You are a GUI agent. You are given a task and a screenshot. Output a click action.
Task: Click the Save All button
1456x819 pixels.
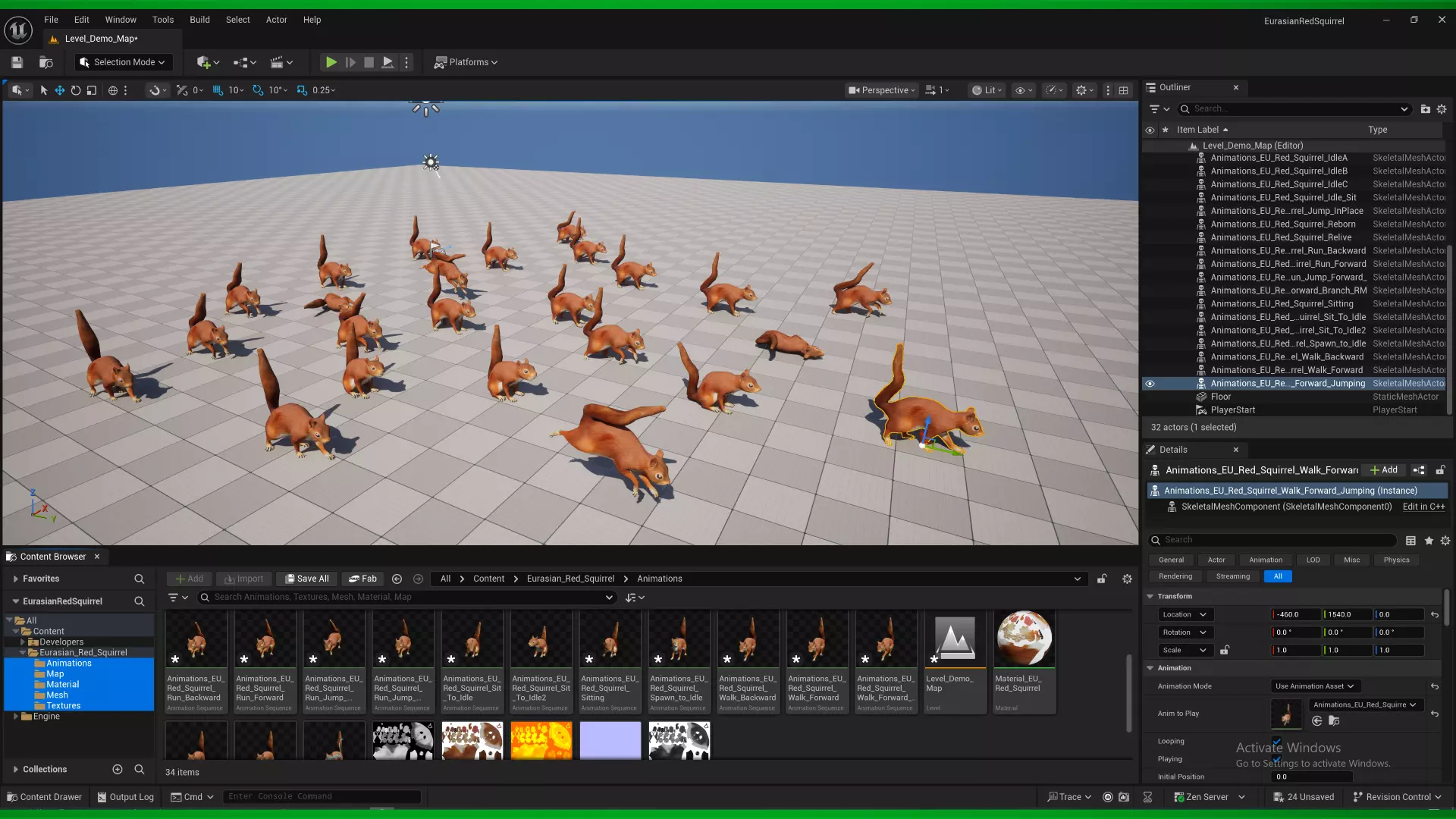pos(307,579)
